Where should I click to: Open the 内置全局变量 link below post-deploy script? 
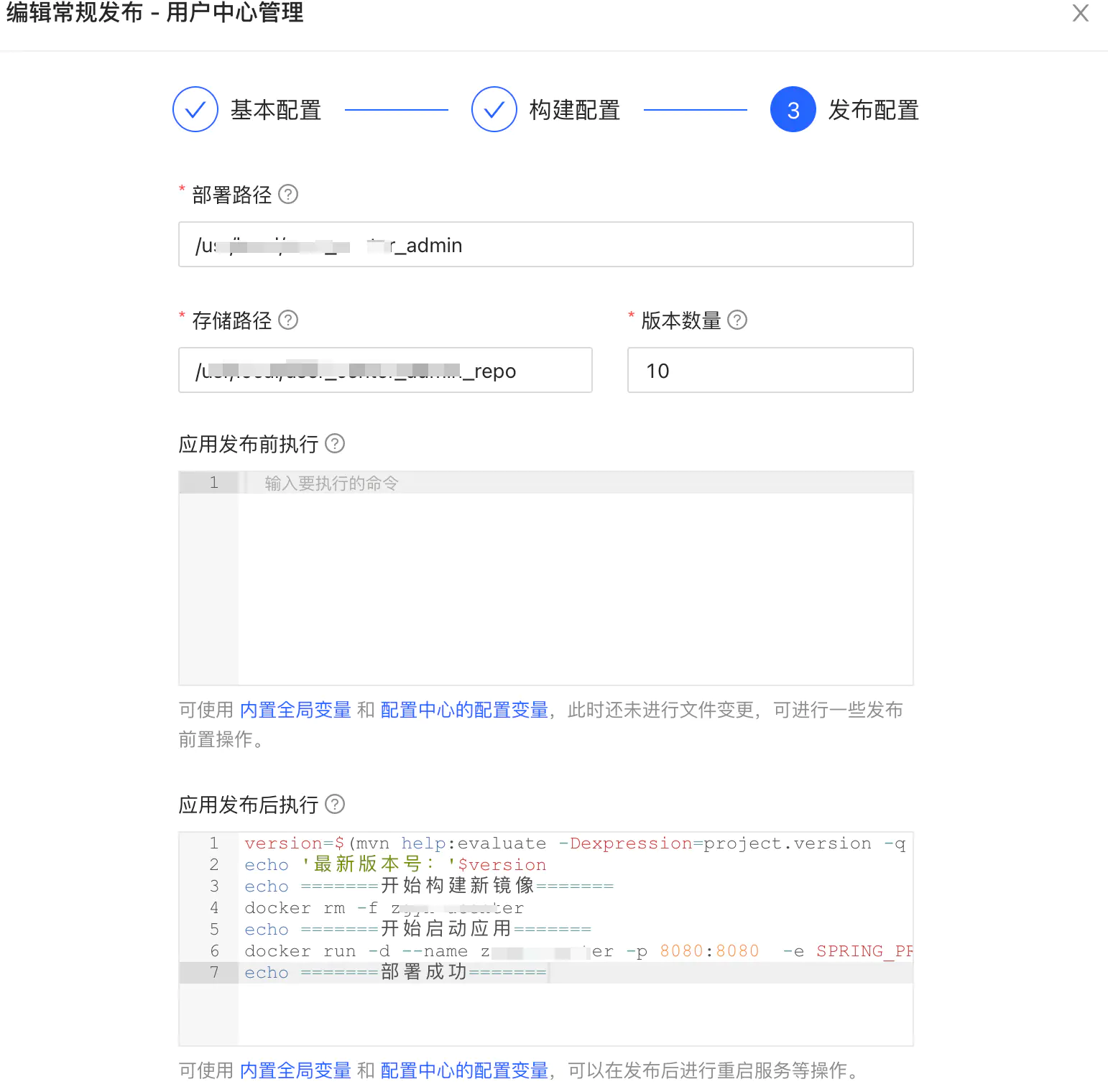tap(295, 1070)
